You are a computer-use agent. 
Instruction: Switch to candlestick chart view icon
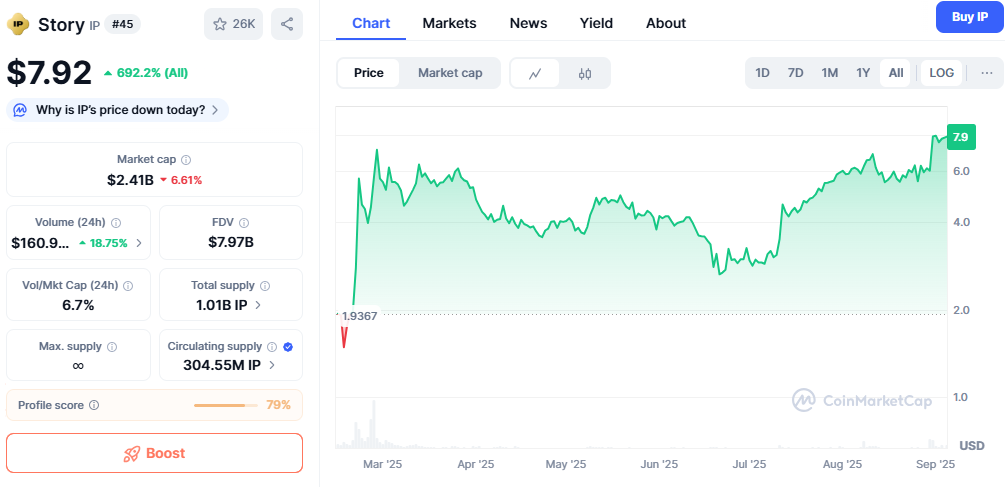[x=585, y=73]
